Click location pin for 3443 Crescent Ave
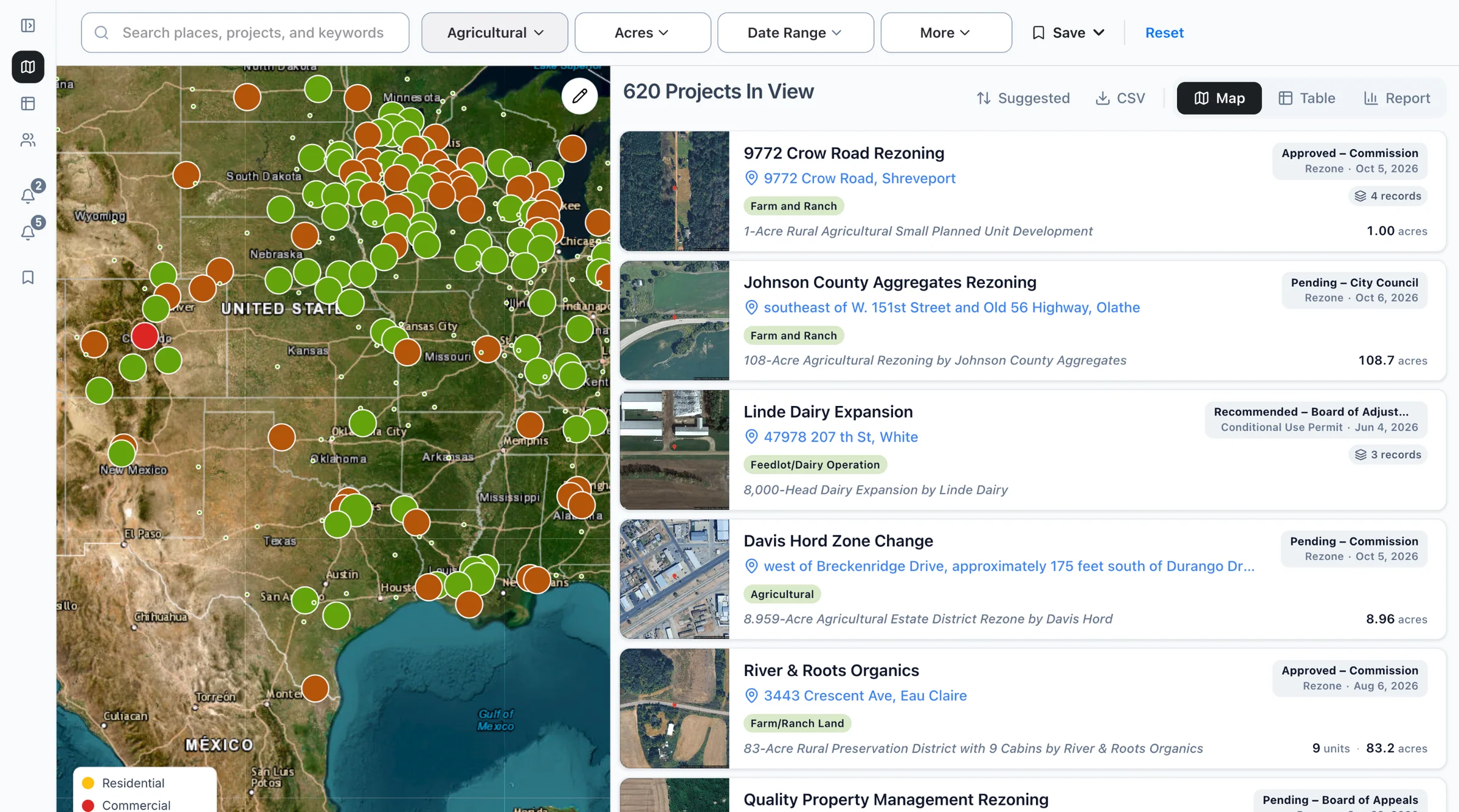The image size is (1459, 812). (x=751, y=695)
